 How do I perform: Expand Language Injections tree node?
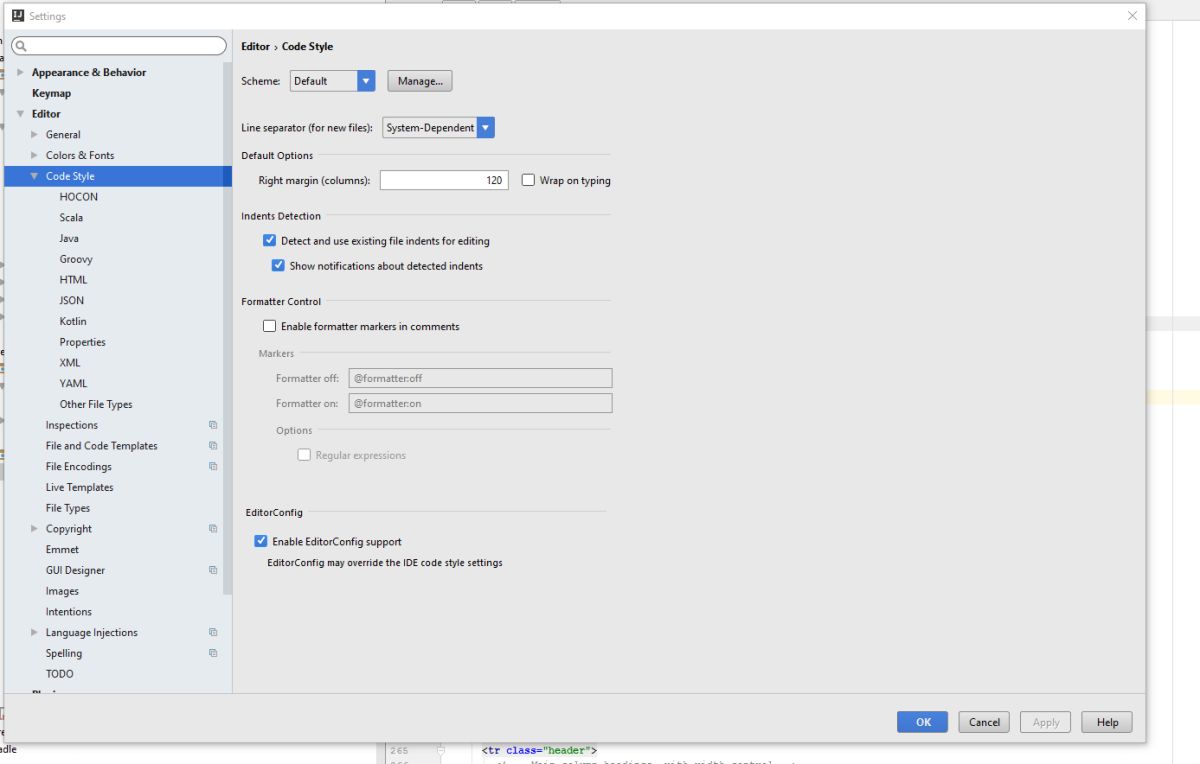pyautogui.click(x=34, y=632)
